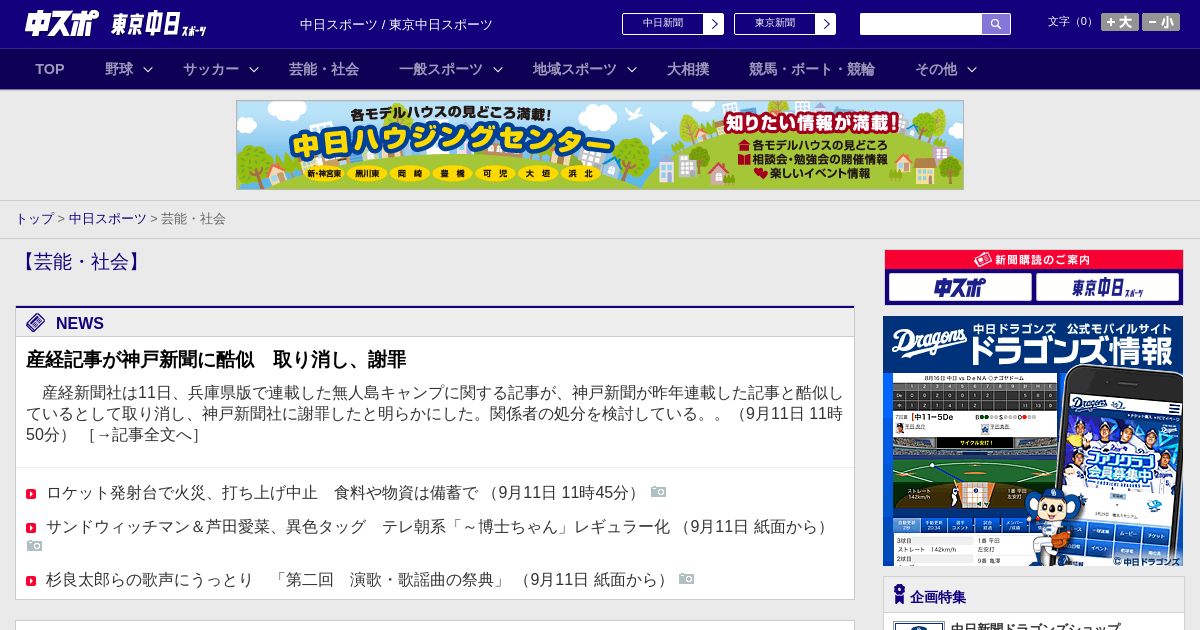The height and width of the screenshot is (630, 1200).
Task: Click the camera icon under サンドウィッチマン article
Action: (34, 546)
